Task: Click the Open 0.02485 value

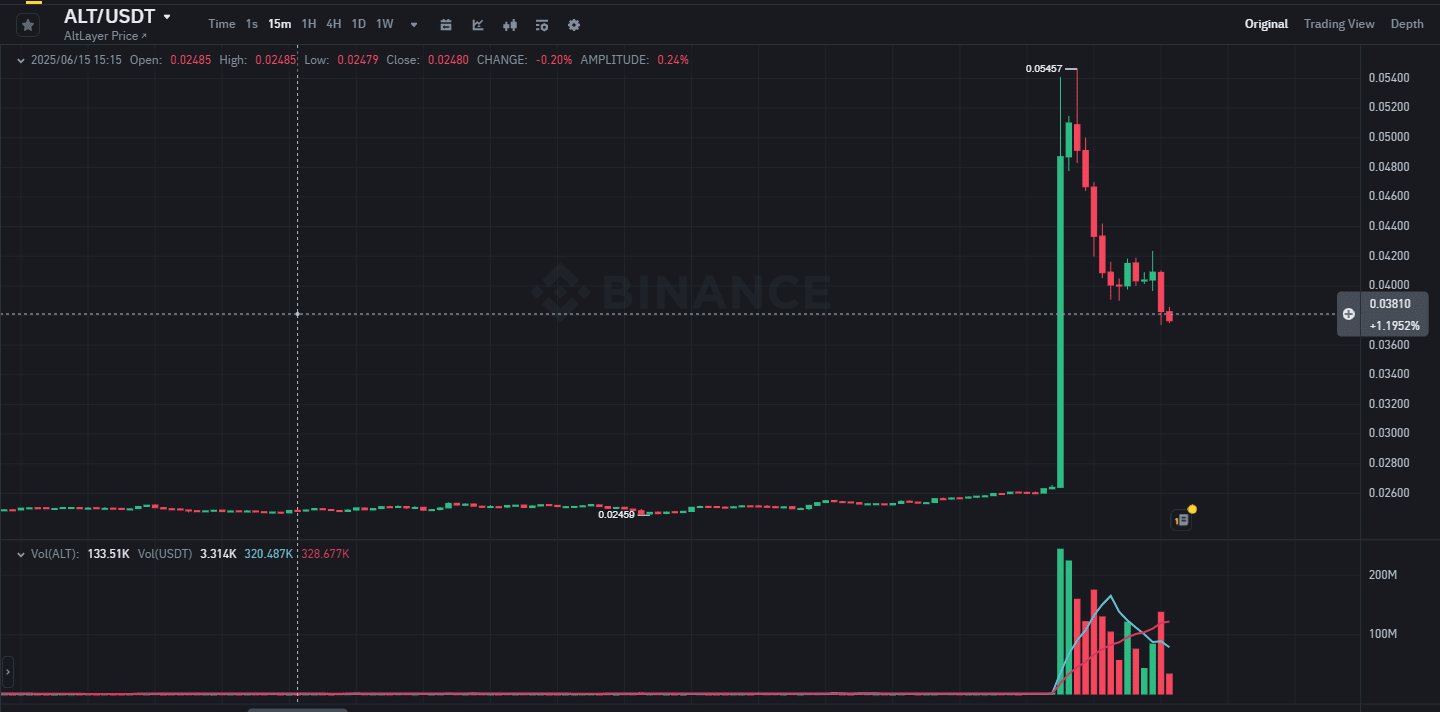Action: tap(190, 60)
